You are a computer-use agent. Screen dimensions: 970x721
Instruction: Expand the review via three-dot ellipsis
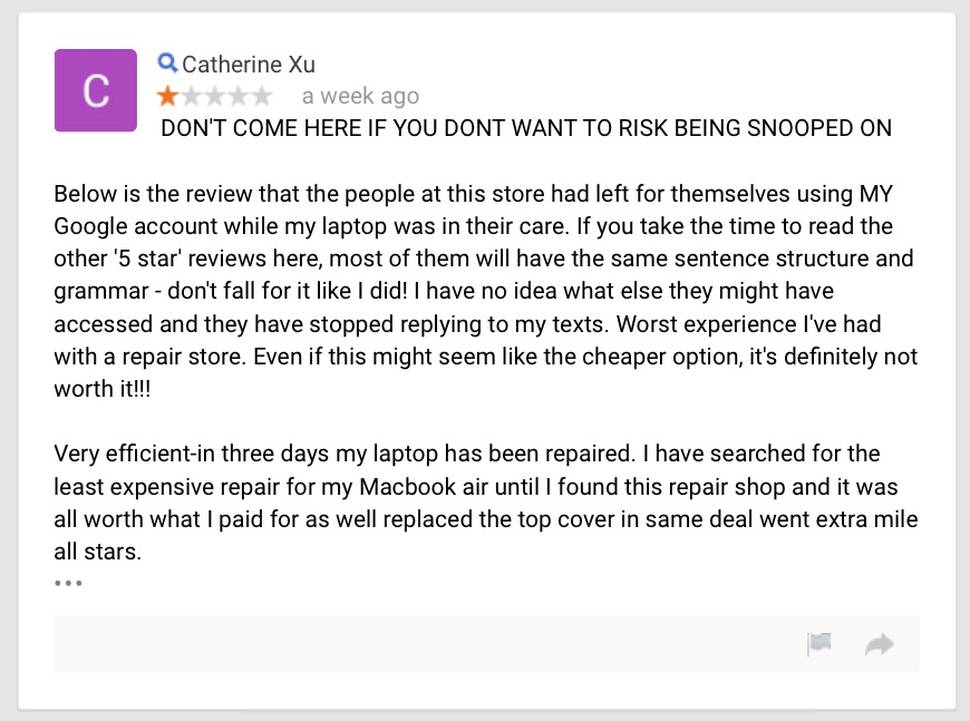[x=68, y=583]
